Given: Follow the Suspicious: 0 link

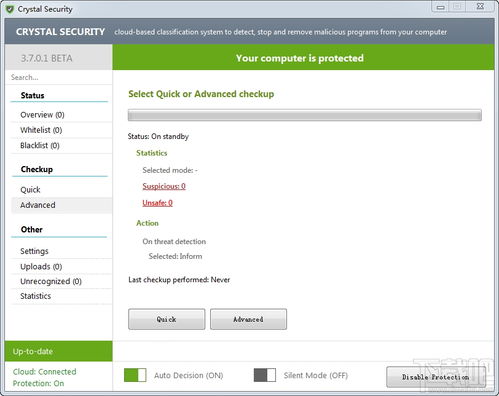Looking at the screenshot, I should (x=164, y=186).
